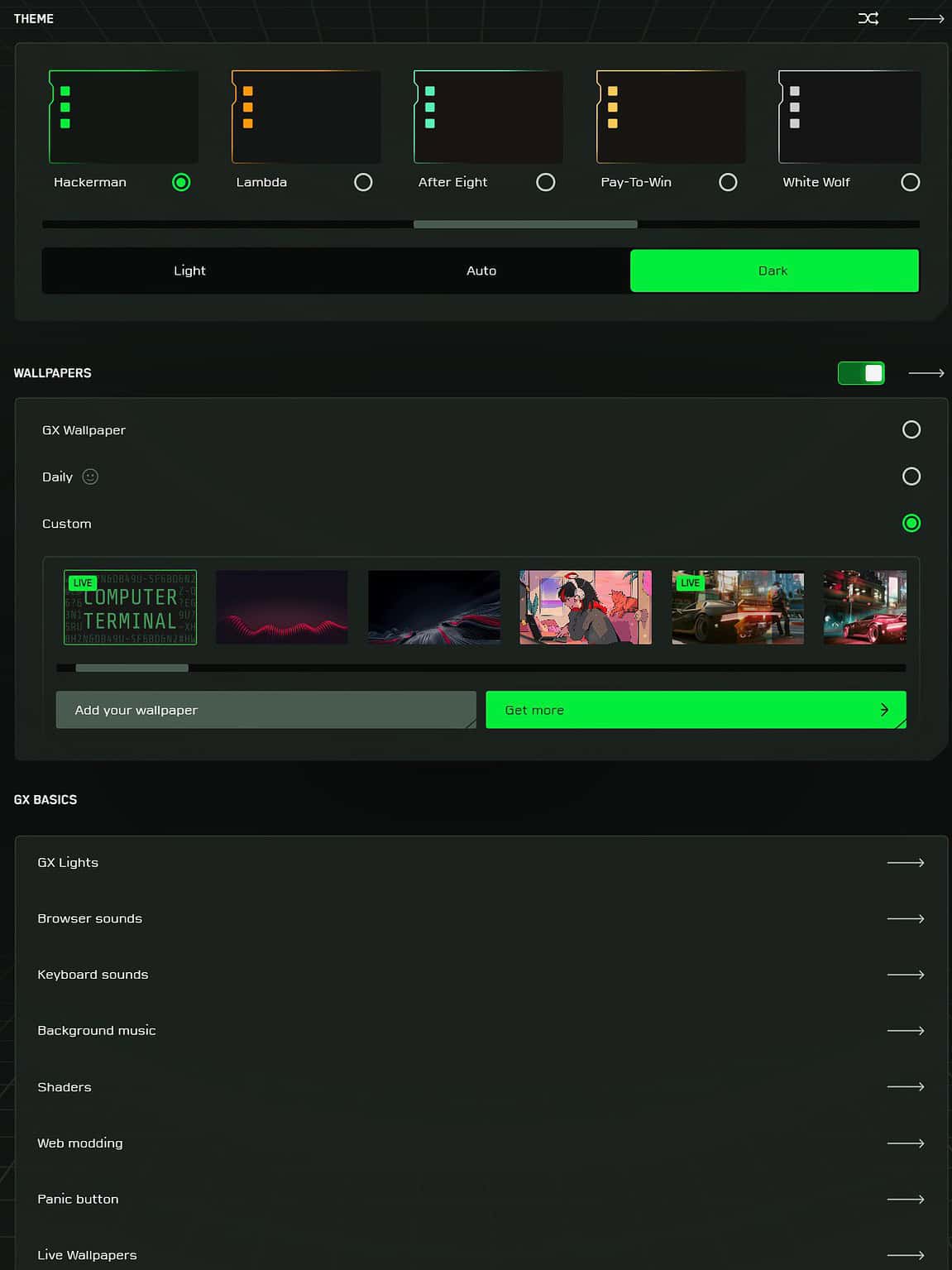The height and width of the screenshot is (1270, 952).
Task: Open Browser sounds settings
Action: click(907, 918)
